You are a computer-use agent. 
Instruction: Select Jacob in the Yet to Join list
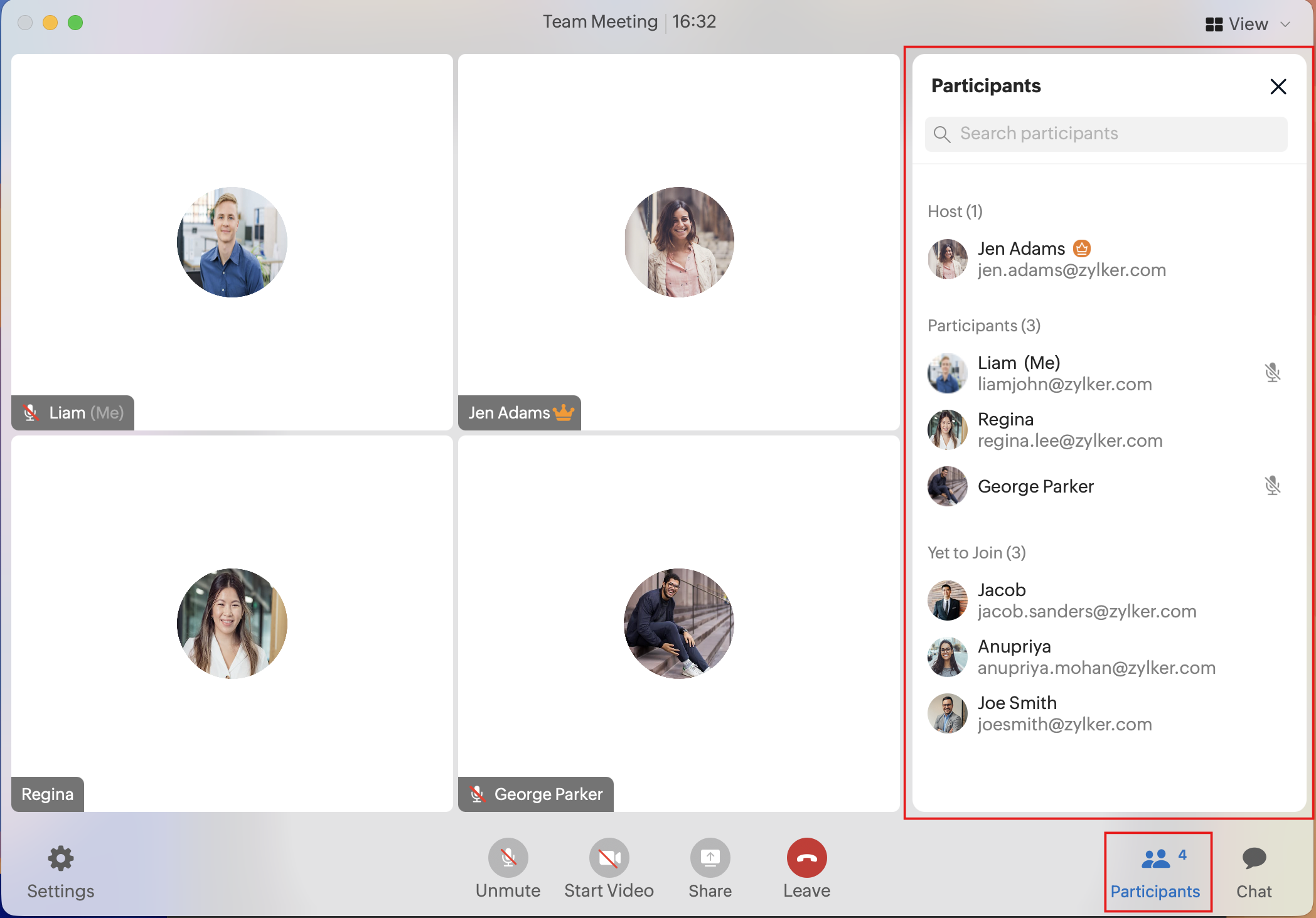point(1002,590)
